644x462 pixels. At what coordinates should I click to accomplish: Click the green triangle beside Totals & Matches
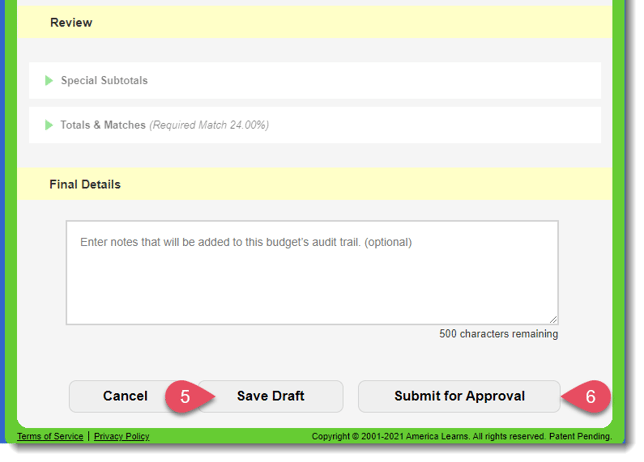49,125
